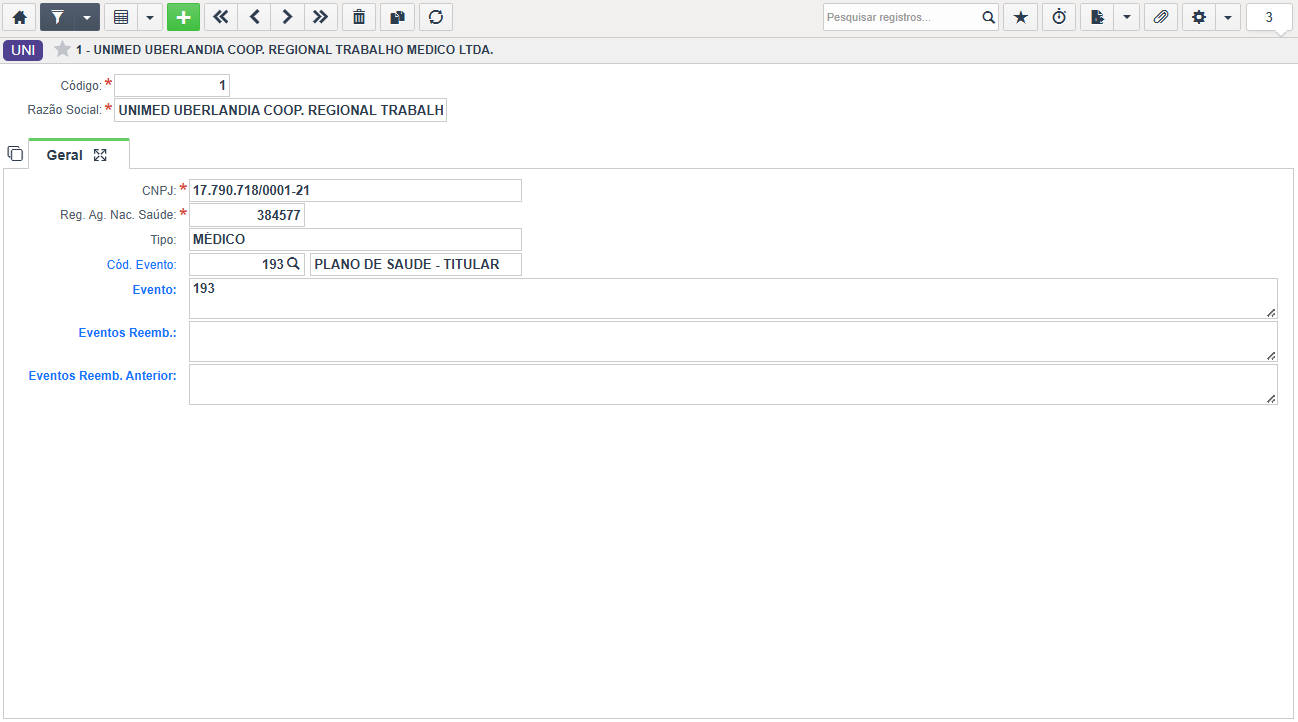Open the stopwatch timer icon

point(1059,17)
